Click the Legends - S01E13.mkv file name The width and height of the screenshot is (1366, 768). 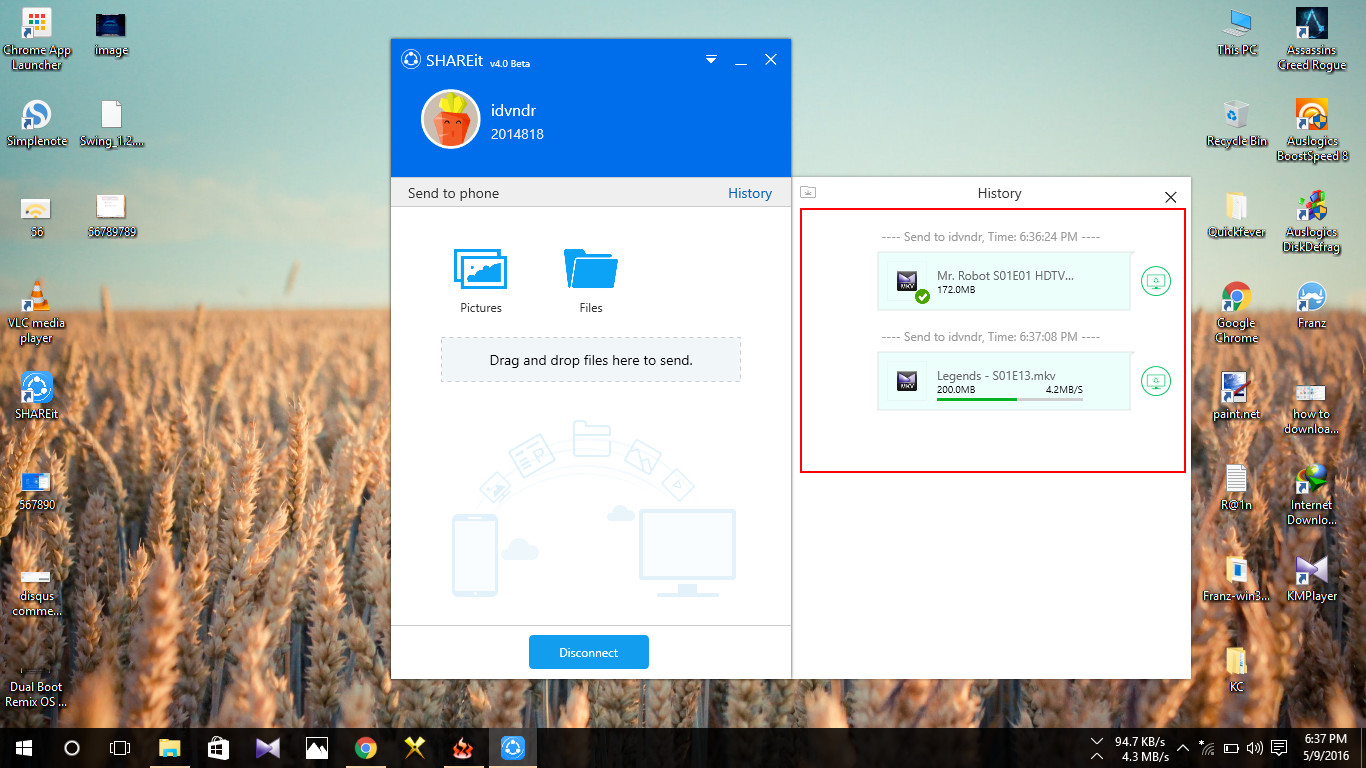(996, 375)
